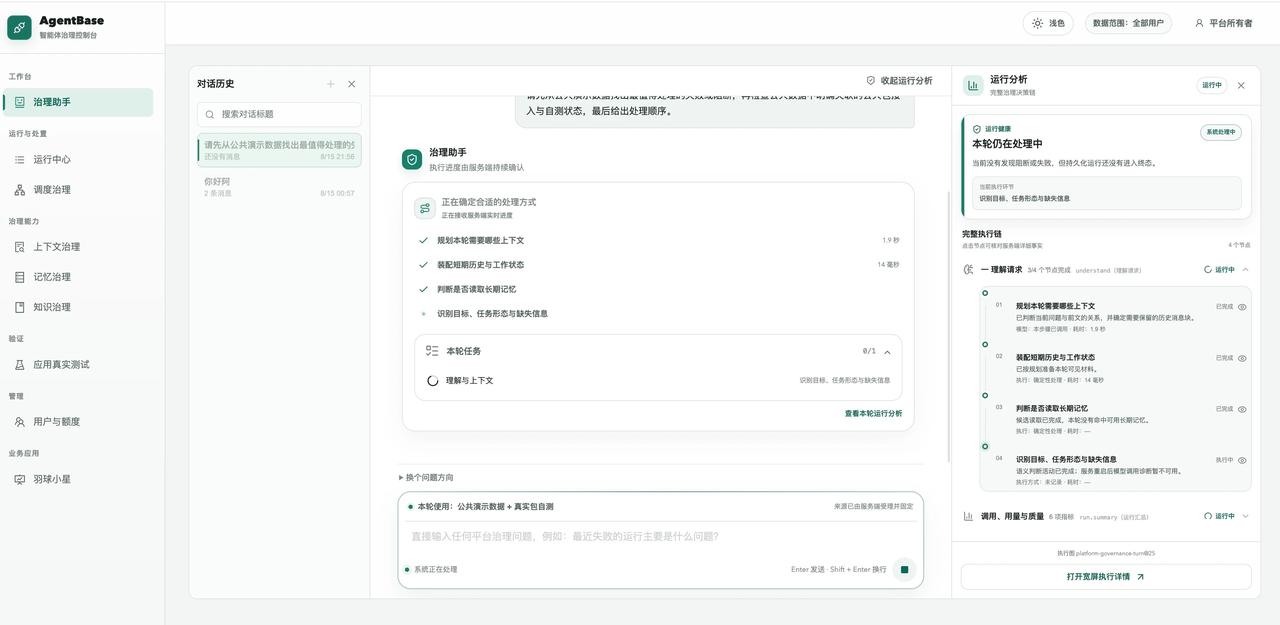Viewport: 1280px width, 625px height.
Task: Click 识别目标、任务形态与缺失信息 step text
Action: [492, 314]
